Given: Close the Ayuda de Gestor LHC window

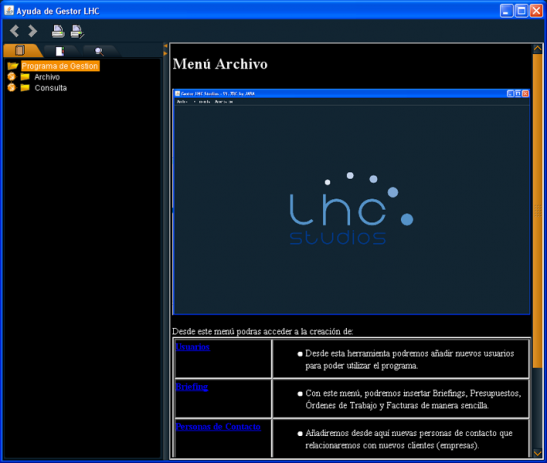Looking at the screenshot, I should pos(537,11).
